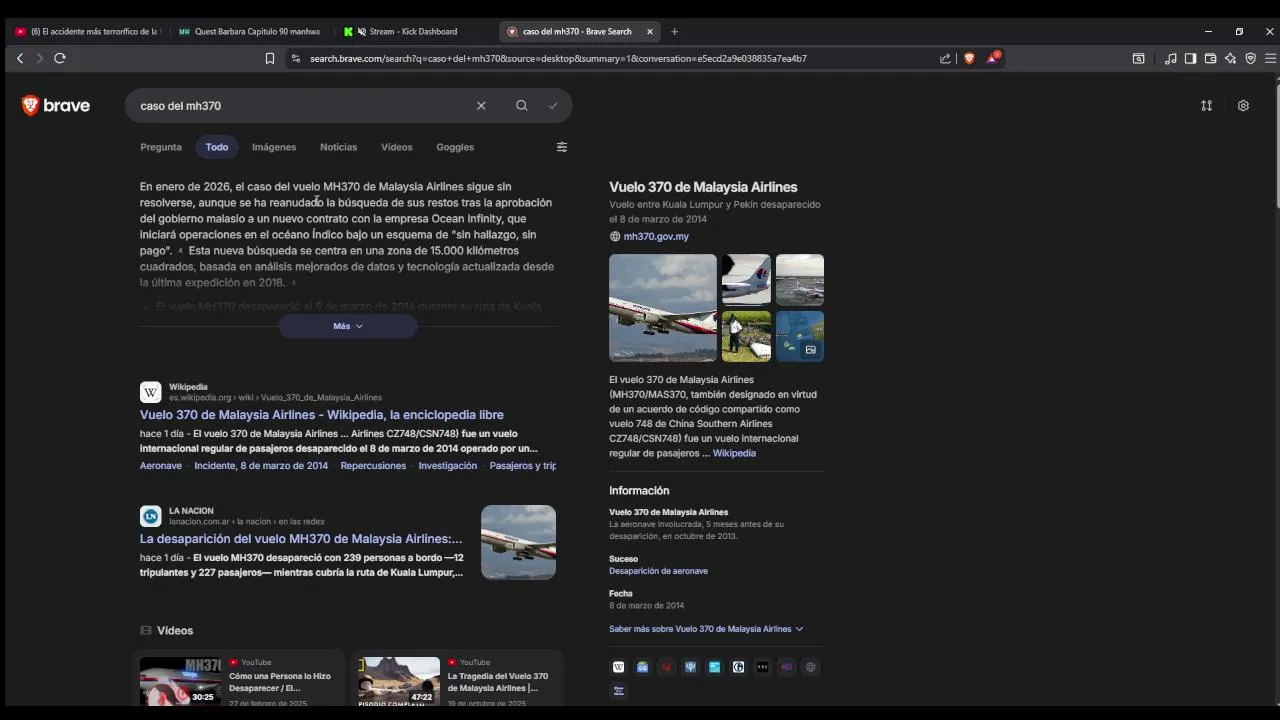Screen dimensions: 1280x720
Task: Open new tab with the plus button
Action: (674, 31)
